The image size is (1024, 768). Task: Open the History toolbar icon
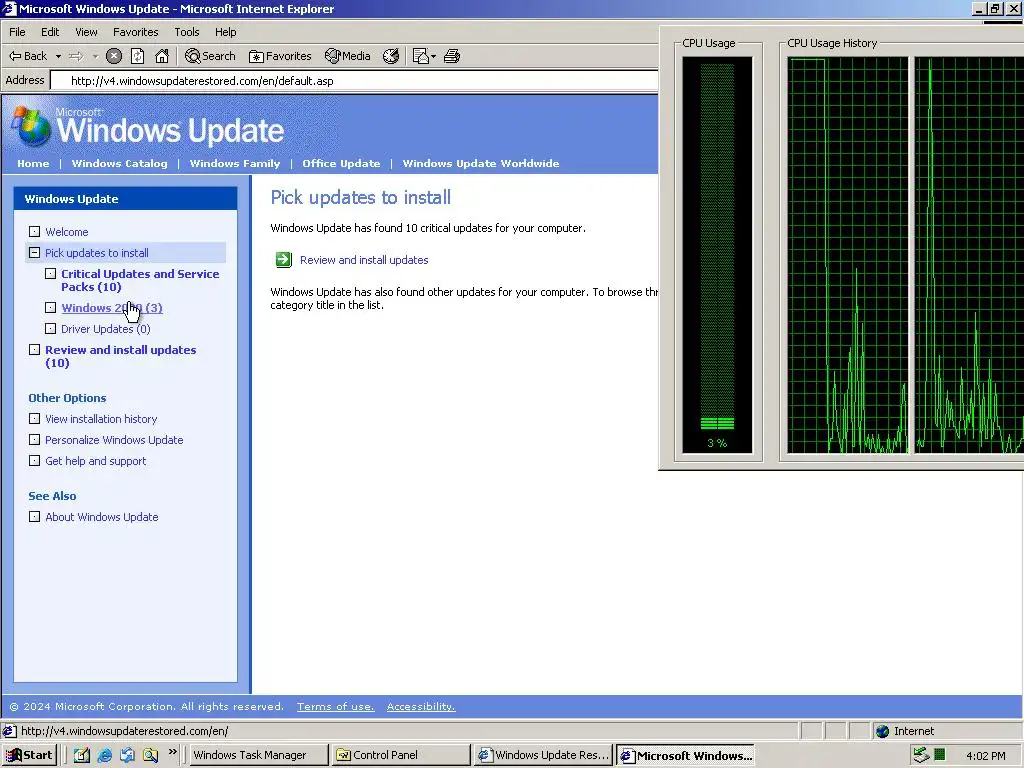391,56
